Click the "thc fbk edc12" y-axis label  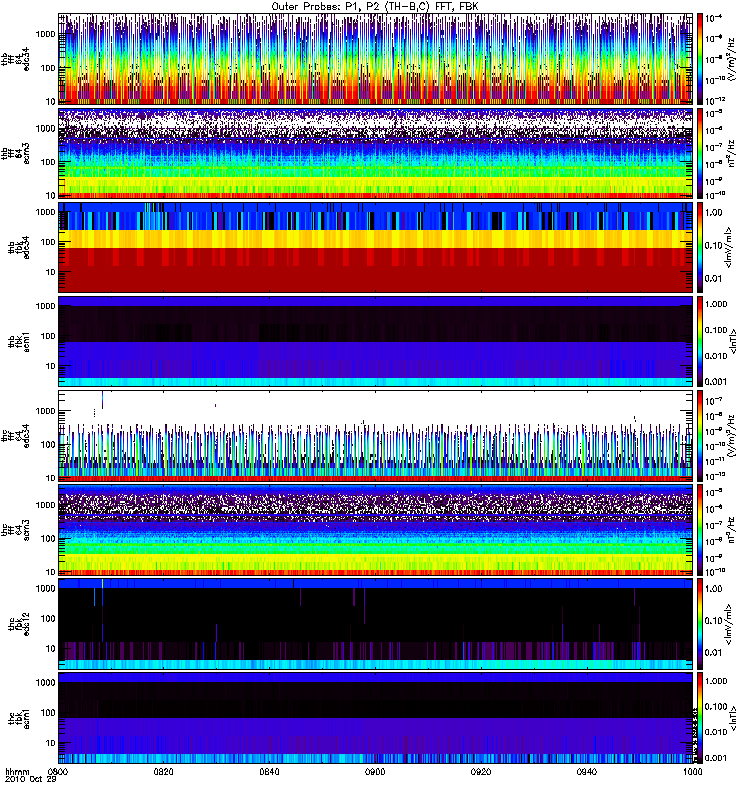pyautogui.click(x=18, y=624)
